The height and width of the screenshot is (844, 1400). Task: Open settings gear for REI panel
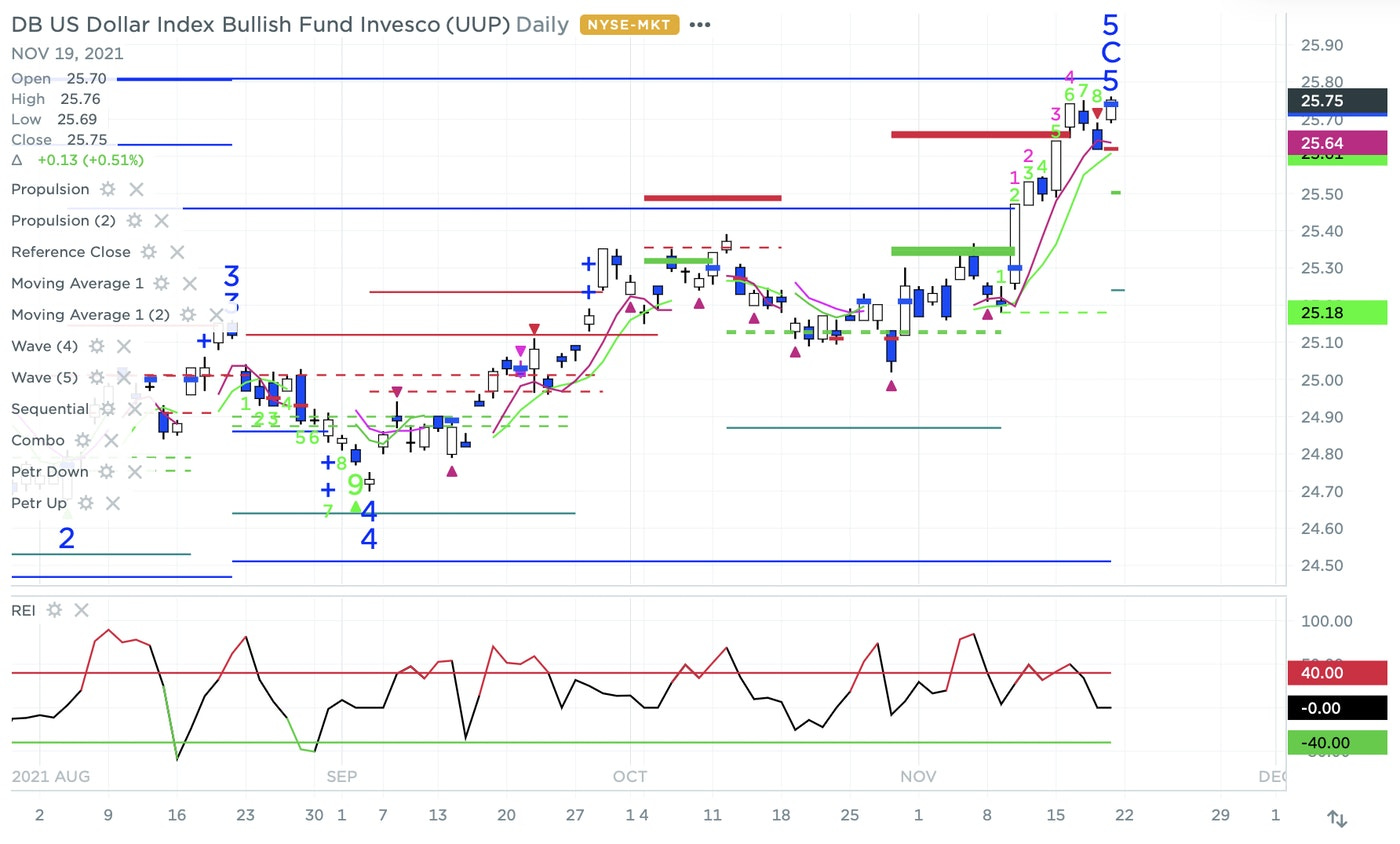[x=54, y=610]
